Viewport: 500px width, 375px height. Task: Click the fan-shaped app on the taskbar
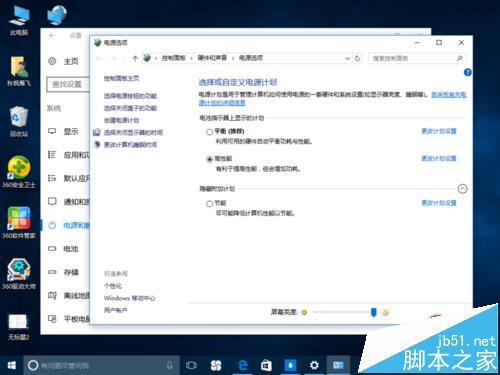[x=216, y=365]
